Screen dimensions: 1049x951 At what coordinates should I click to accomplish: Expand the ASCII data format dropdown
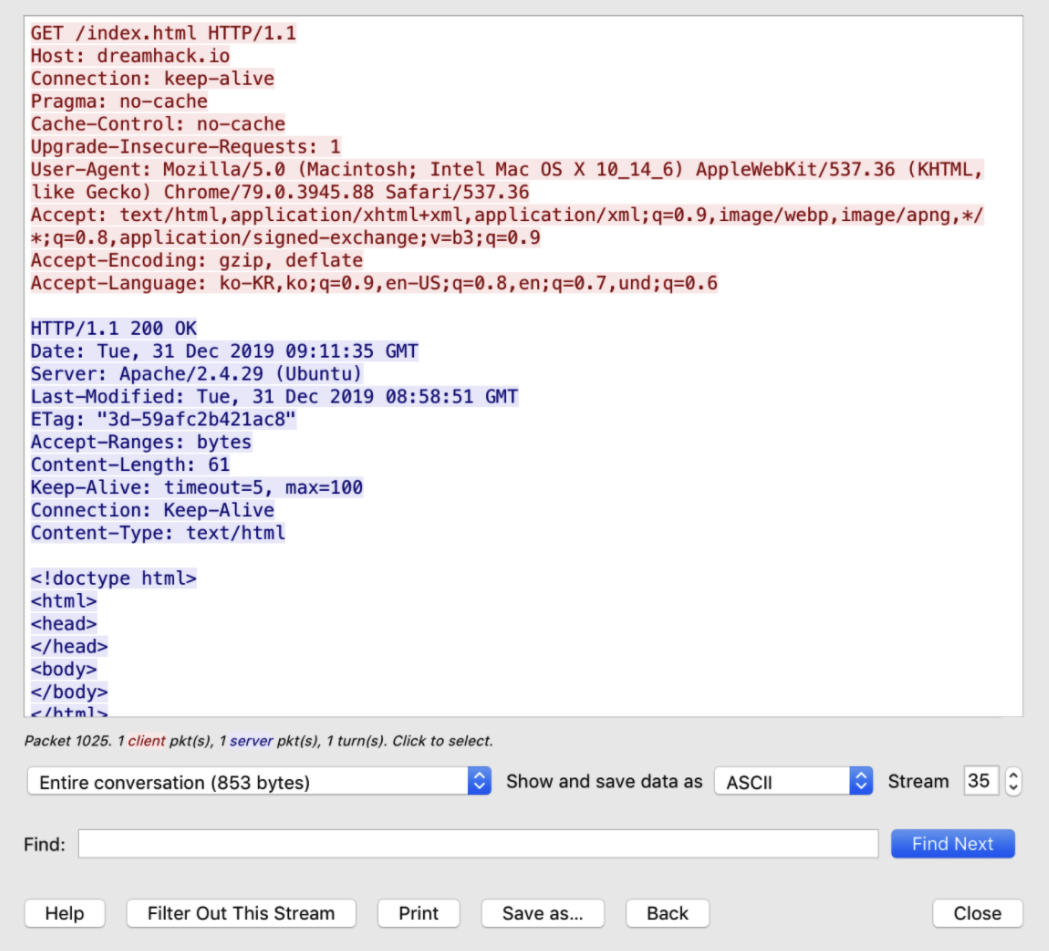tap(793, 782)
